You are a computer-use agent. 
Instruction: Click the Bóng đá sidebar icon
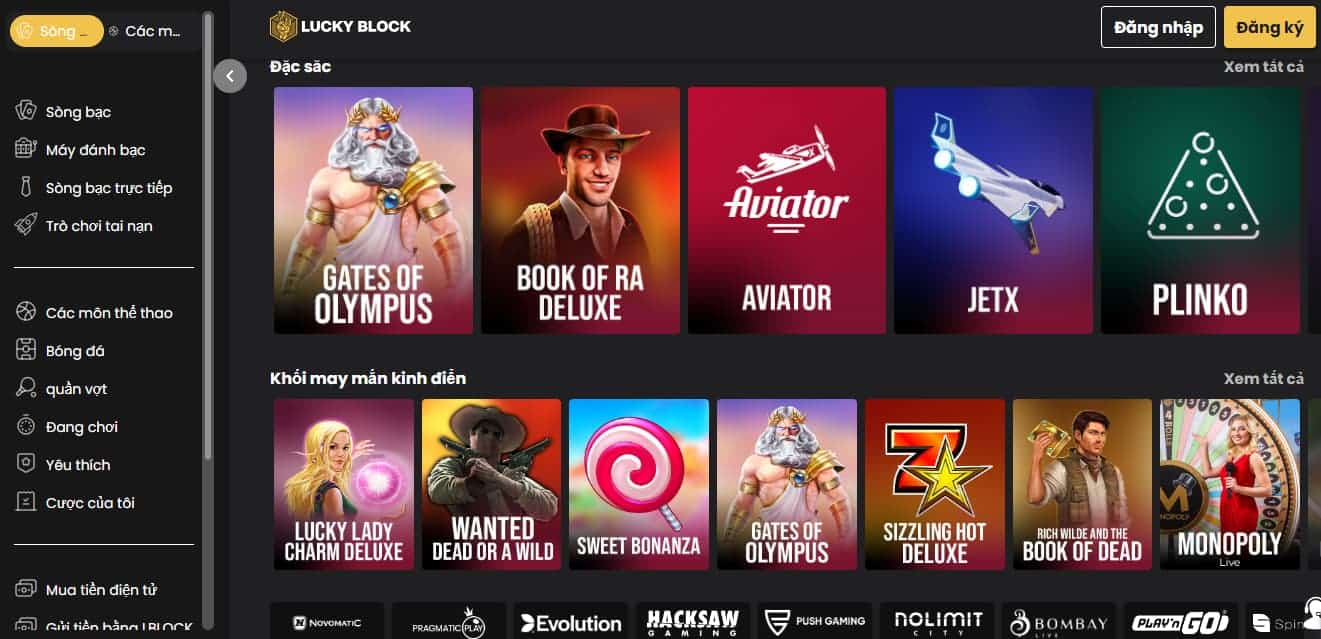26,350
